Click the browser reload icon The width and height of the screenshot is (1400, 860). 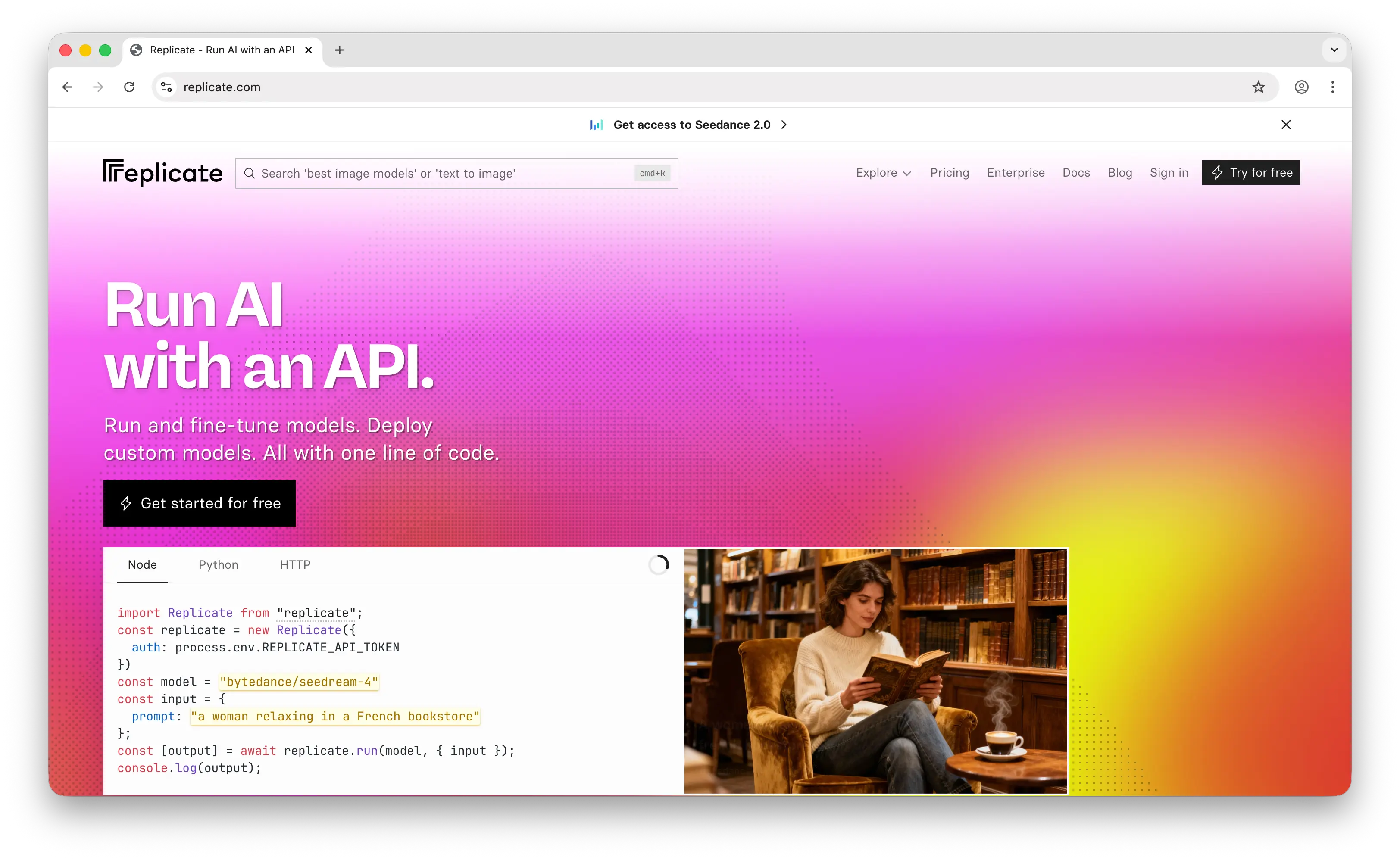(130, 87)
